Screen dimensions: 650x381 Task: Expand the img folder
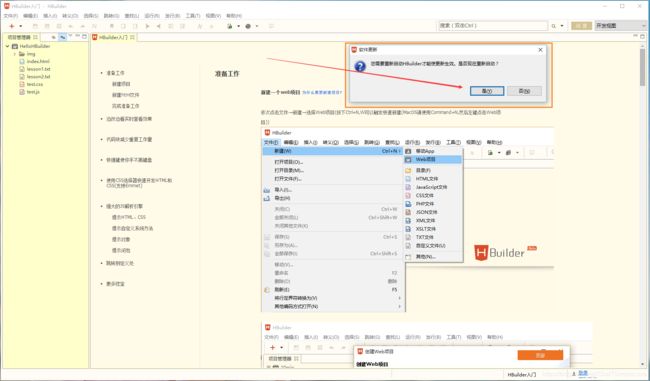(15, 54)
